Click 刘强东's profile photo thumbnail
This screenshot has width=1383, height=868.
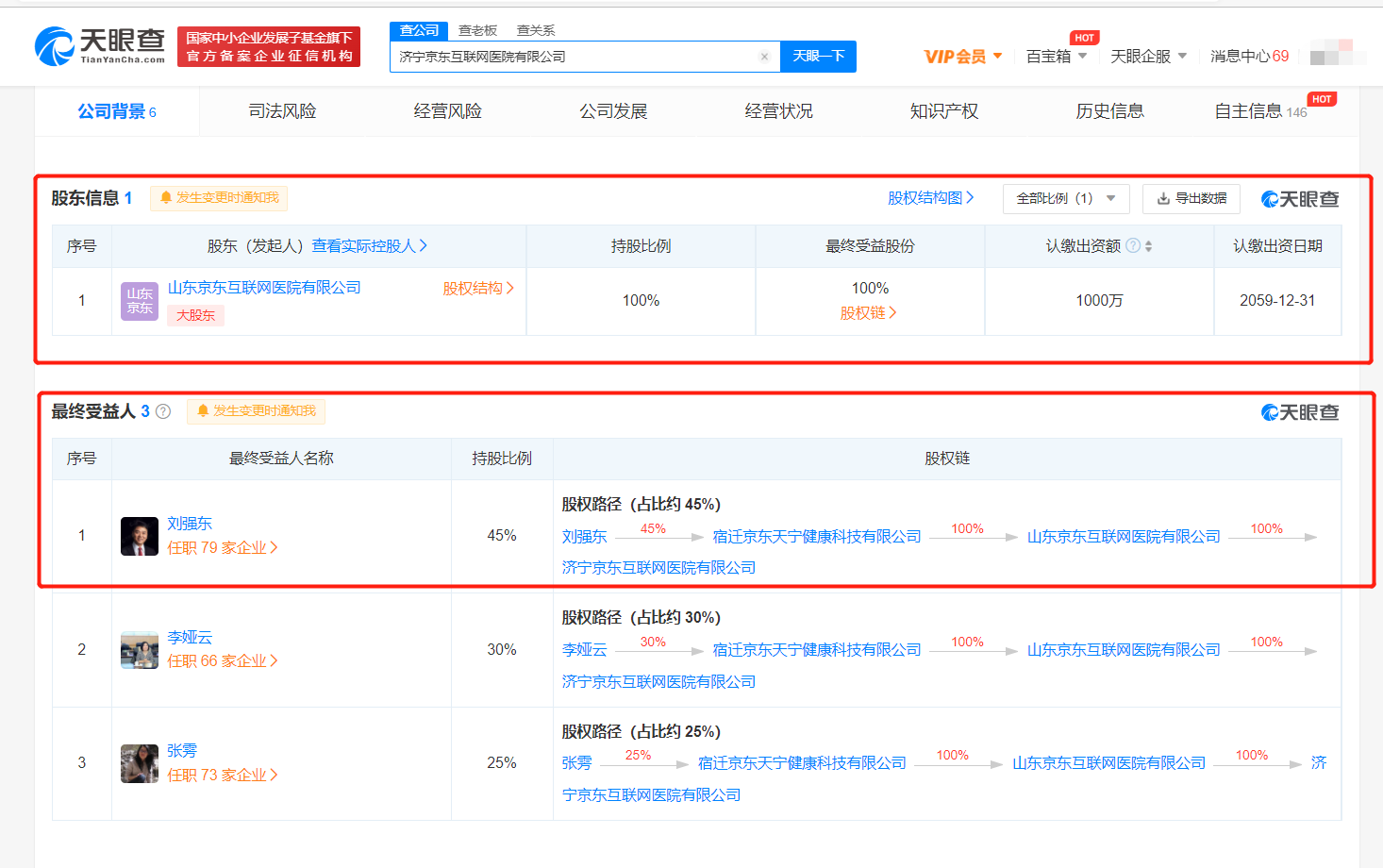click(139, 534)
